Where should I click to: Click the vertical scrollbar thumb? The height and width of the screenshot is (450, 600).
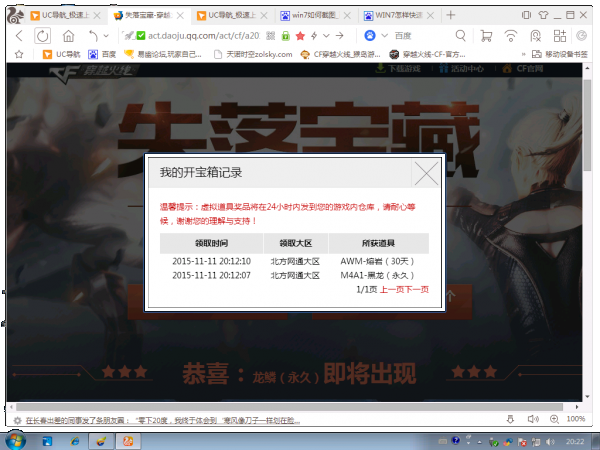pyautogui.click(x=587, y=125)
